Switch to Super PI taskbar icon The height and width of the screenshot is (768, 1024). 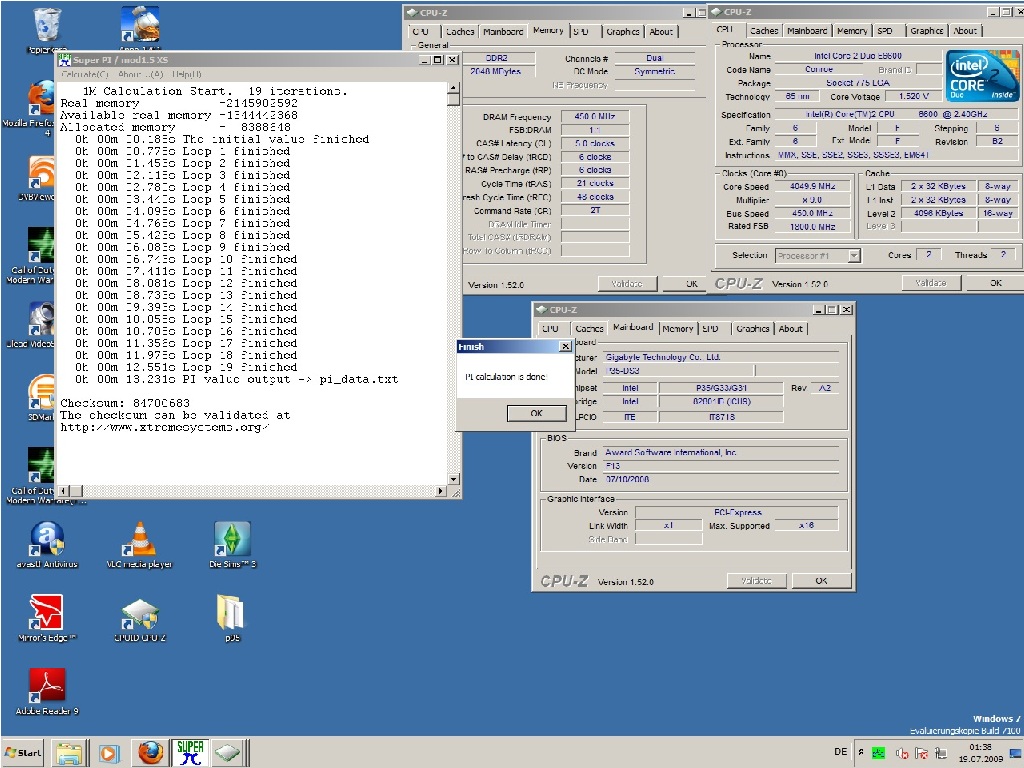pyautogui.click(x=190, y=752)
